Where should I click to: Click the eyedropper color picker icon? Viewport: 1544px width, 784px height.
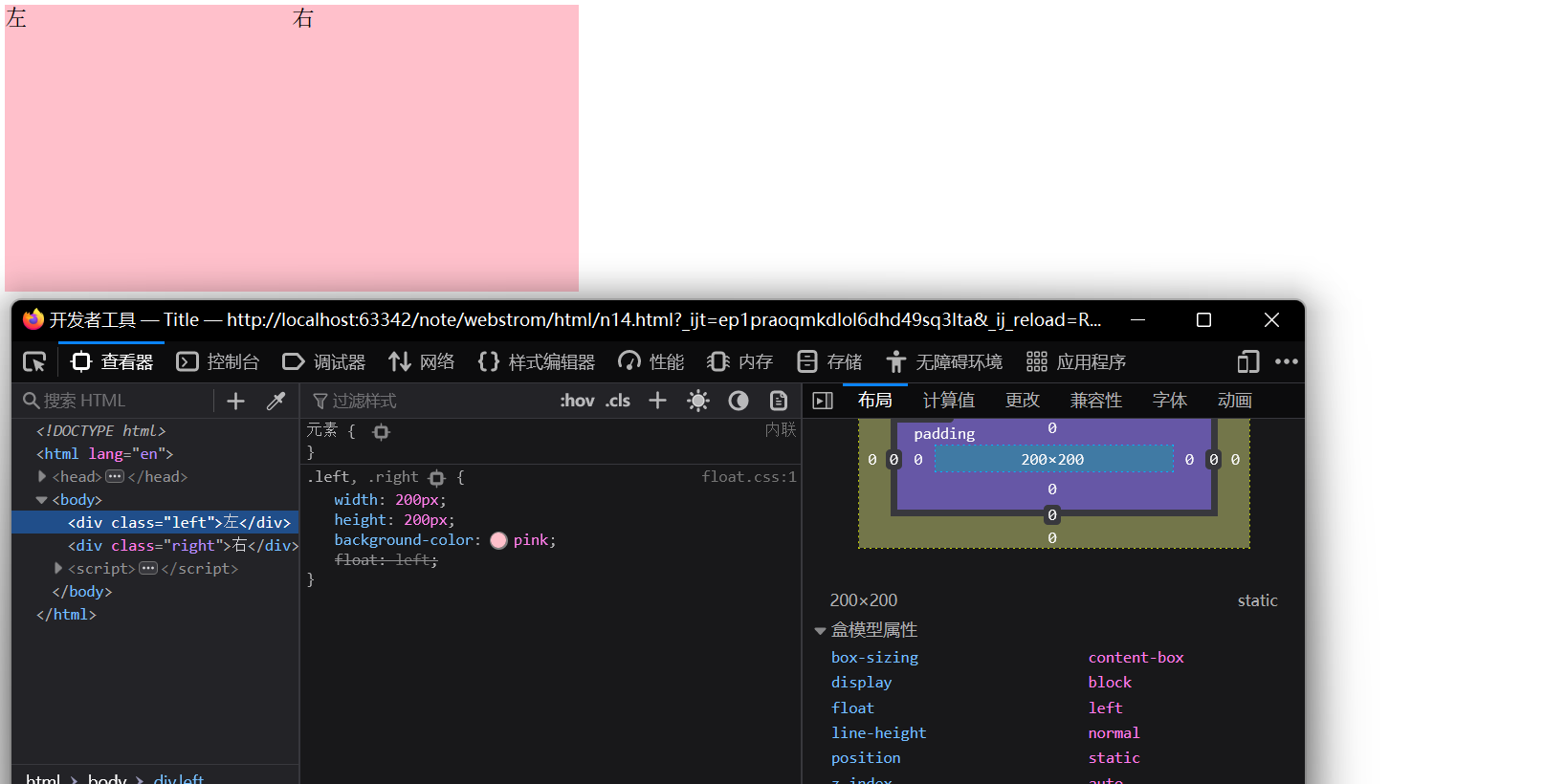(x=276, y=401)
